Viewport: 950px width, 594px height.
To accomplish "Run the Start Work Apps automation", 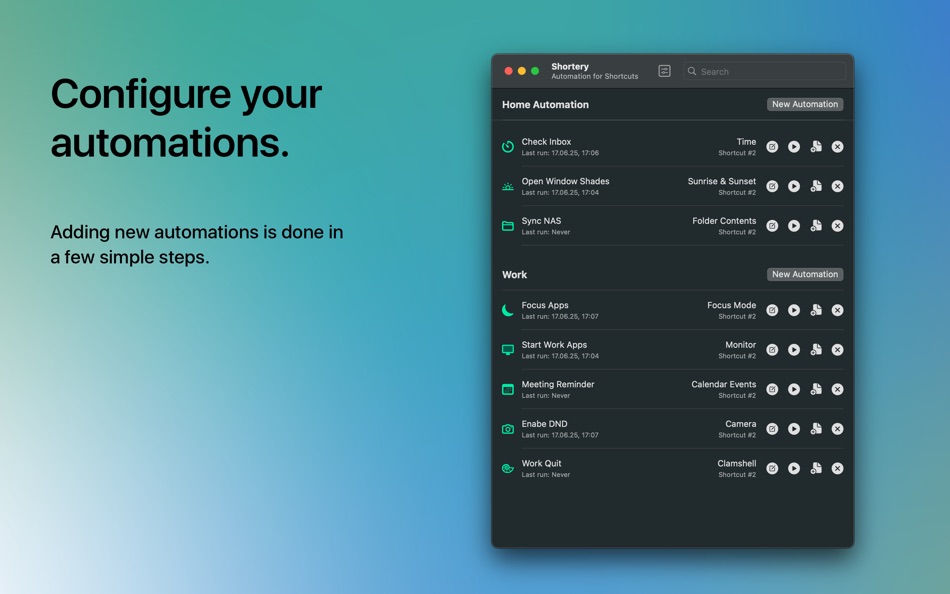I will point(794,350).
